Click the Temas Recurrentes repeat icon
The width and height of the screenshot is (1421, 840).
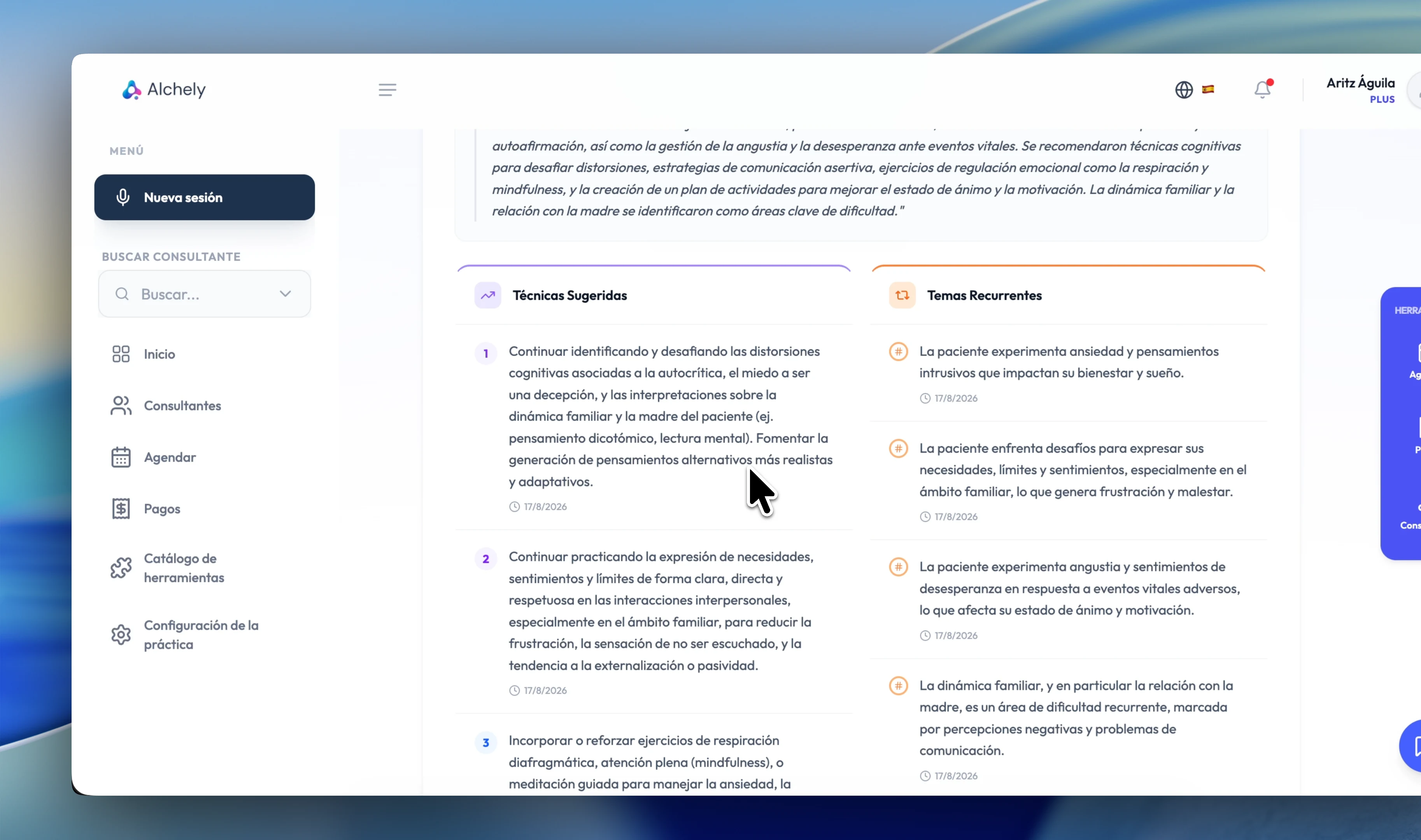902,296
